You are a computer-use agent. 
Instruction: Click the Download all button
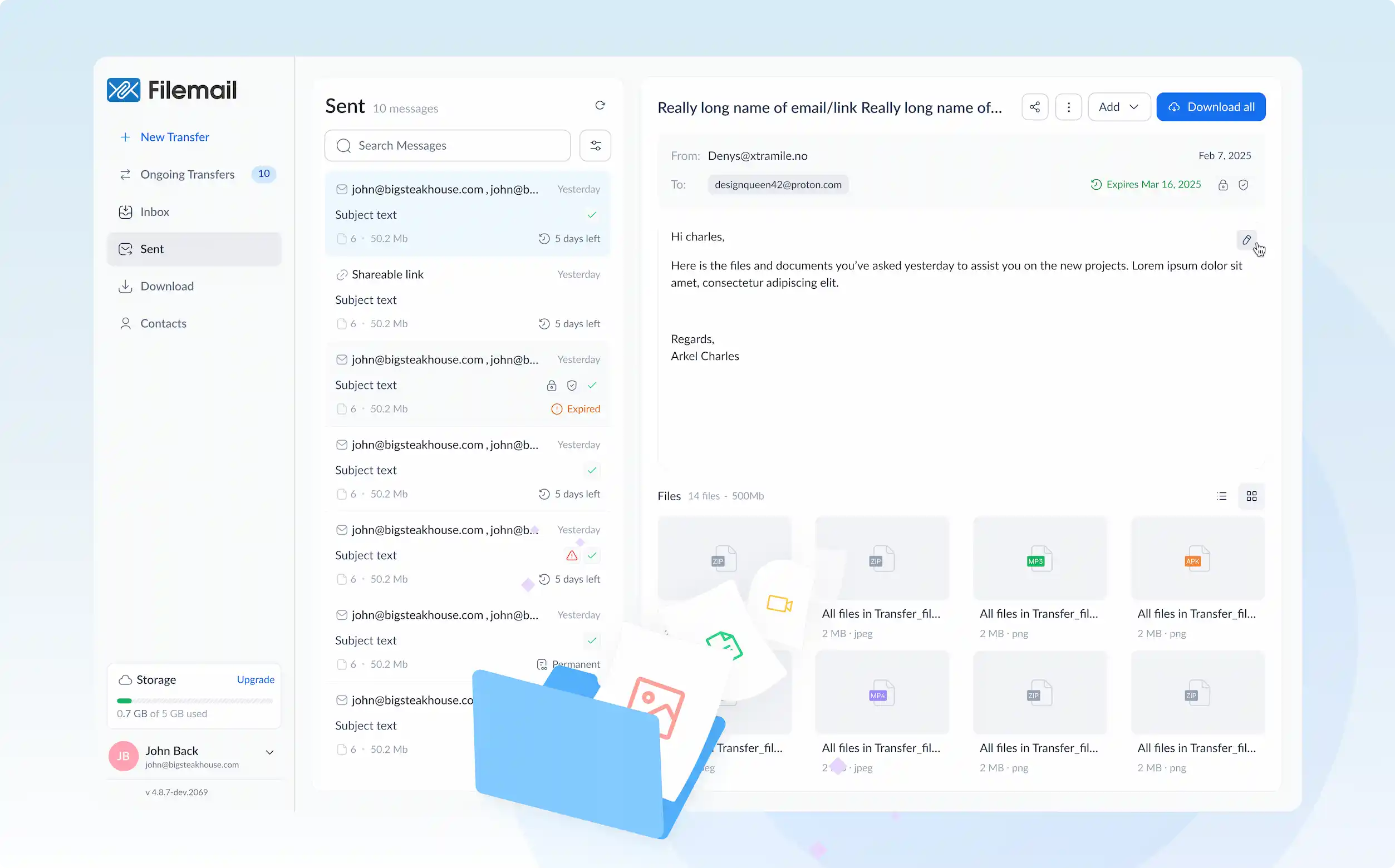[x=1211, y=107]
